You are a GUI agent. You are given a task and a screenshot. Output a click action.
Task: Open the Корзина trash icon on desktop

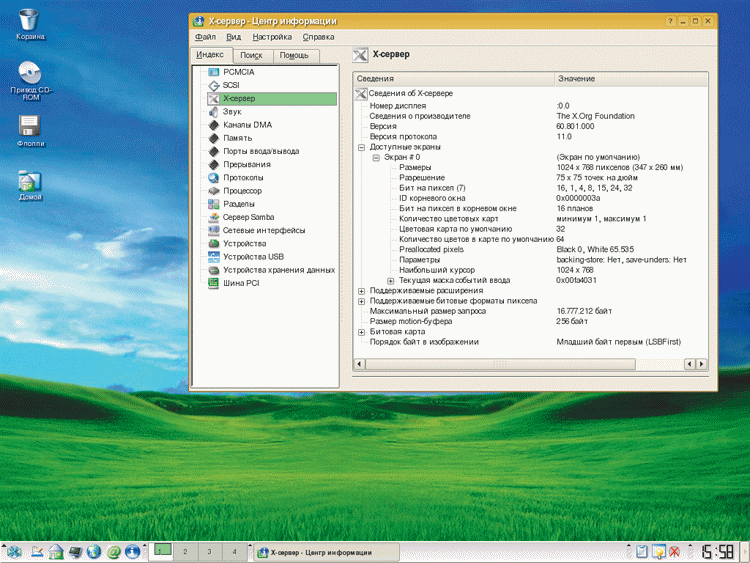29,20
